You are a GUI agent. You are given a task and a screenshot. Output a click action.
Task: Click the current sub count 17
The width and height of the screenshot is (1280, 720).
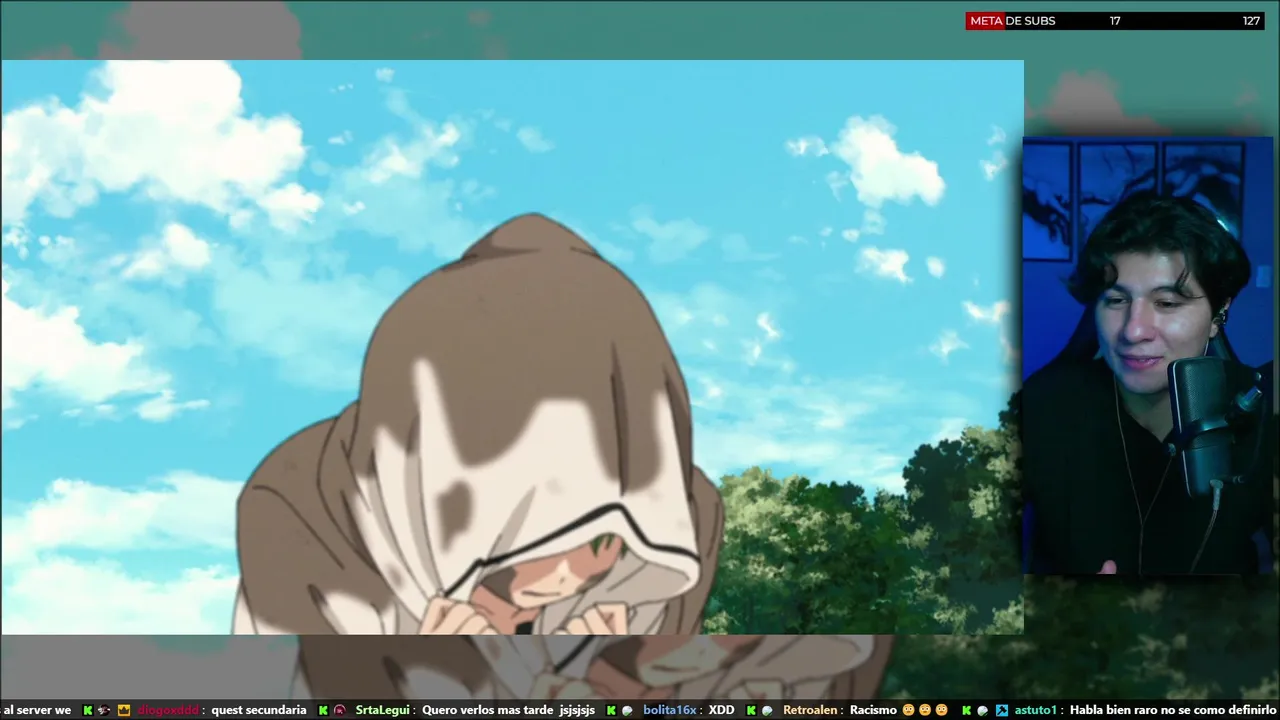[1115, 21]
